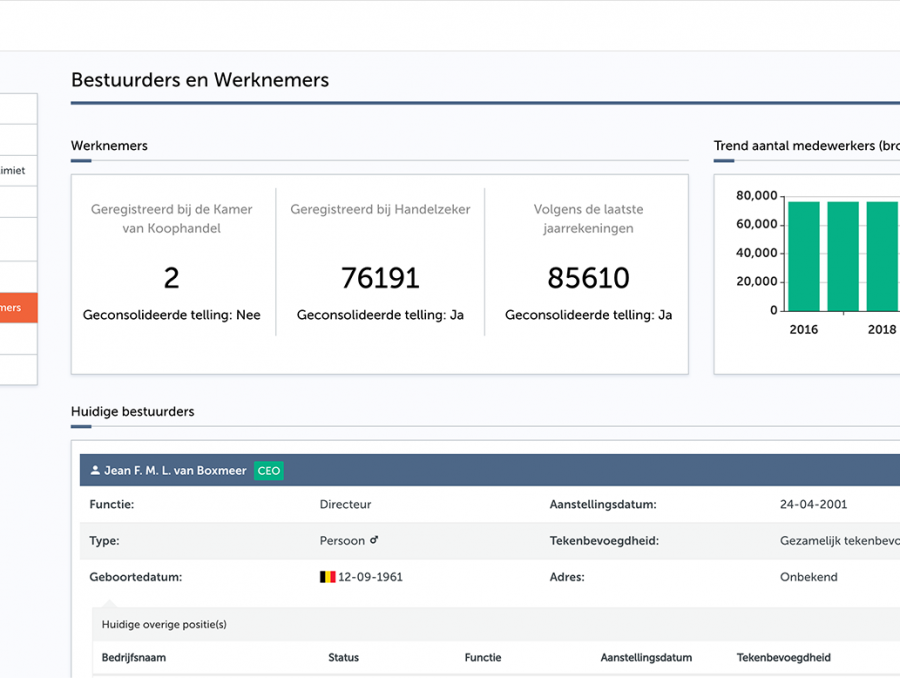Click 'Volgens de laatste jaarrekeningen' label

(x=588, y=219)
